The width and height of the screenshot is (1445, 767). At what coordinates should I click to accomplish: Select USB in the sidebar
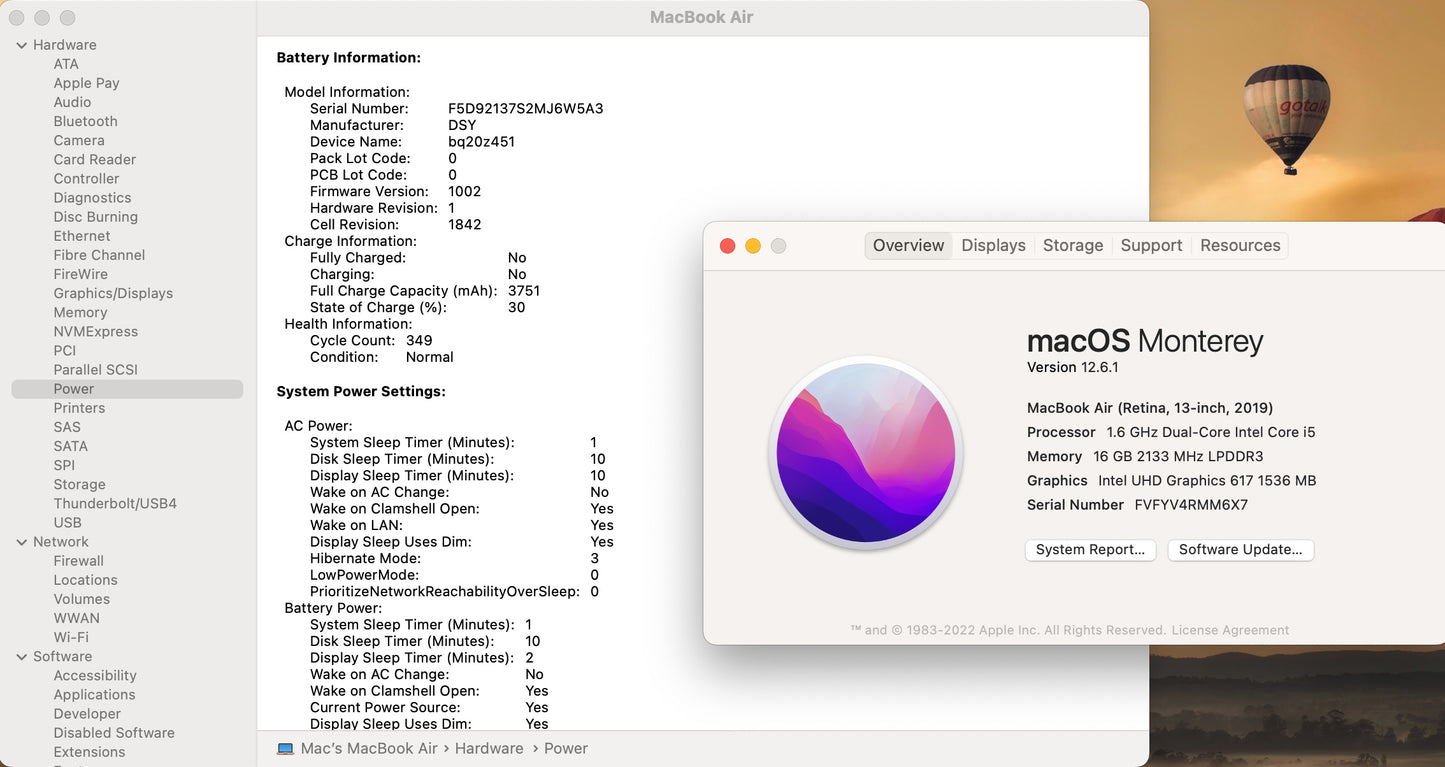[67, 522]
